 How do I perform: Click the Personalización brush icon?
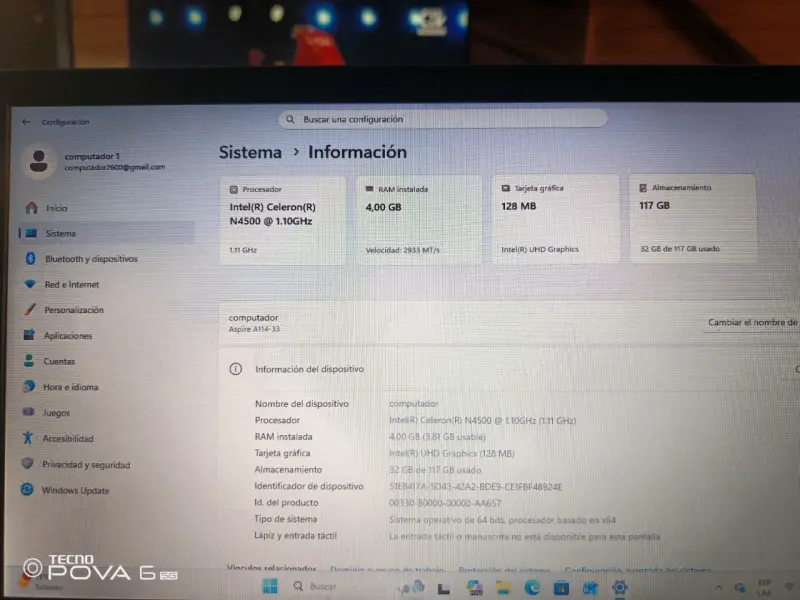pyautogui.click(x=30, y=309)
